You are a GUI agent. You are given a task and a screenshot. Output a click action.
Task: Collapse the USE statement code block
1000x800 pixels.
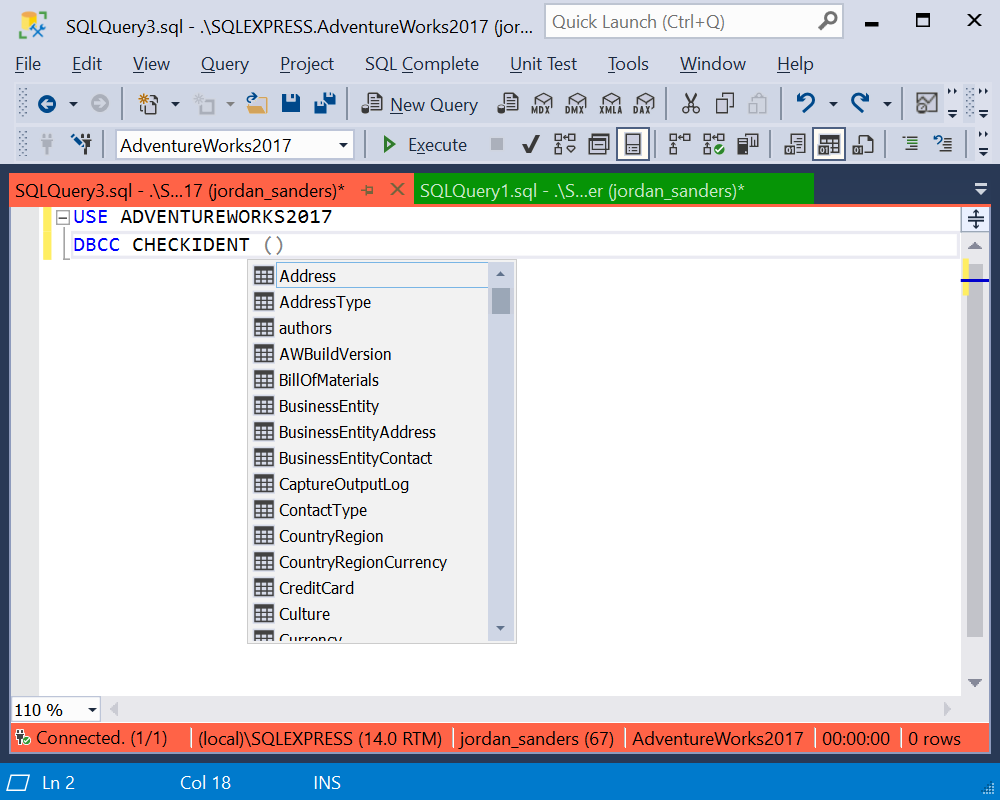[x=62, y=218]
